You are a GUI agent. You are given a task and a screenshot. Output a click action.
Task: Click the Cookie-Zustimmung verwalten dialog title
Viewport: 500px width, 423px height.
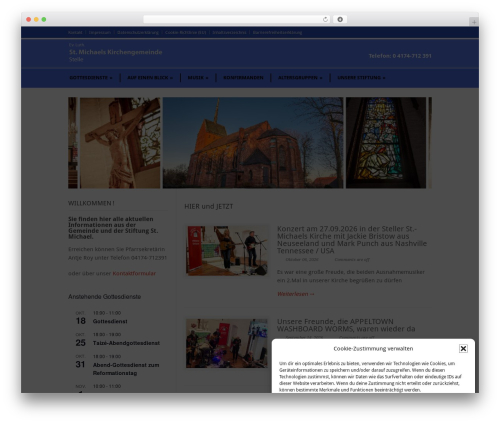click(x=373, y=349)
